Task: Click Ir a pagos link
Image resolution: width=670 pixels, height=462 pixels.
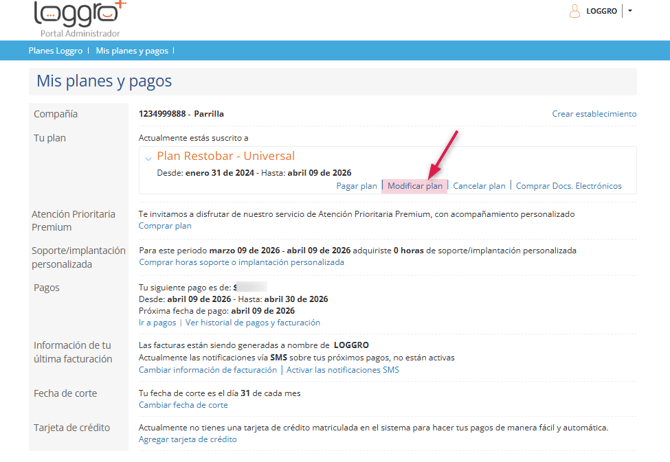Action: [157, 323]
